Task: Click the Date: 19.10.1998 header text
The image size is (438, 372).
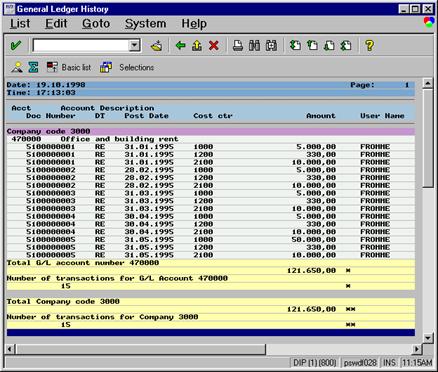Action: coord(46,85)
